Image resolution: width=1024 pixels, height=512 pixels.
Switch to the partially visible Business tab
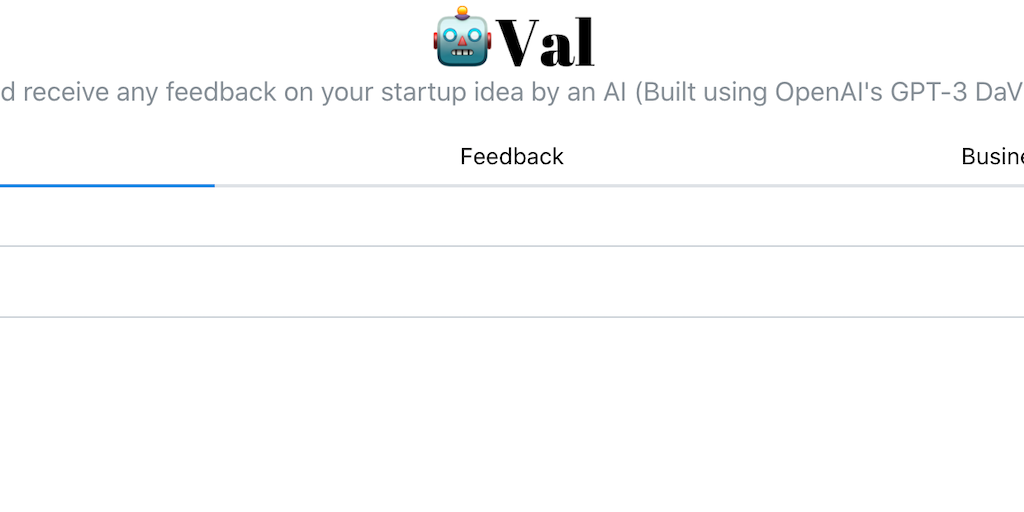coord(992,156)
